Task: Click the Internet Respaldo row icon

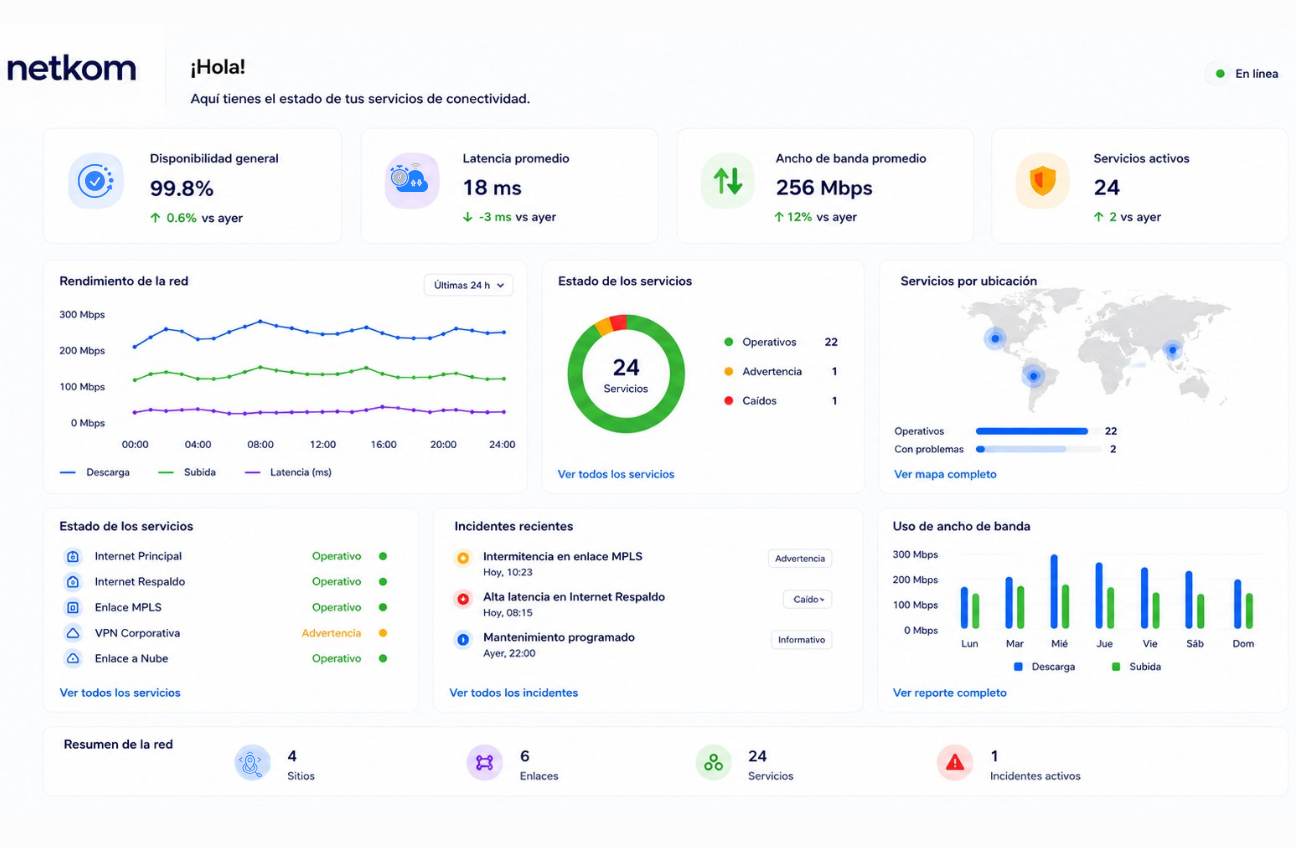Action: [73, 582]
